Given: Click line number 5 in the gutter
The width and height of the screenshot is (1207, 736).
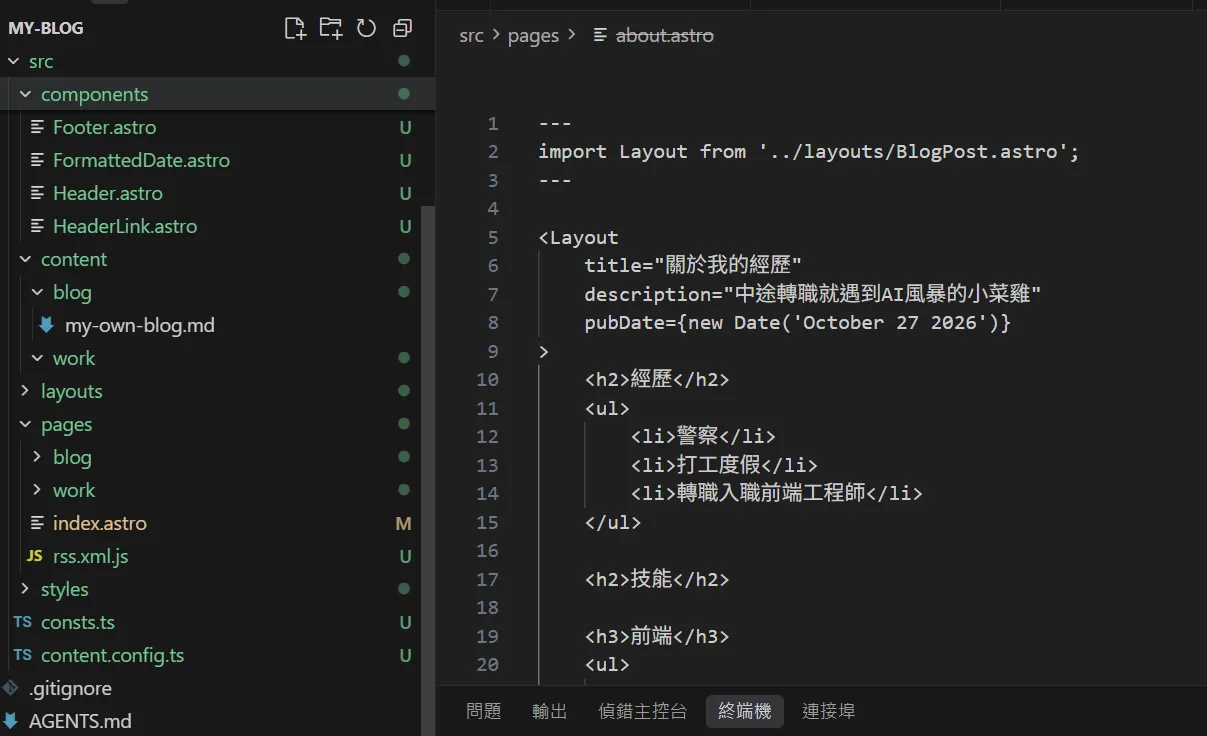Looking at the screenshot, I should pos(492,237).
